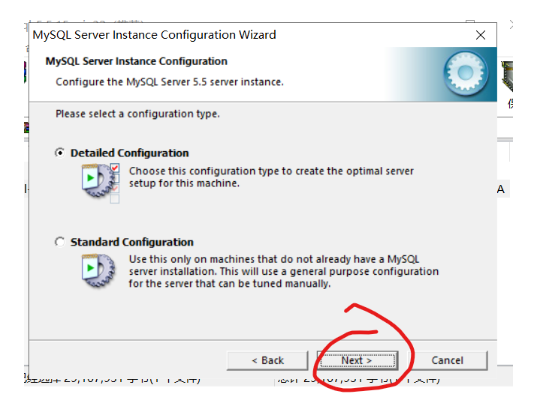This screenshot has width=534, height=407.
Task: Click description 'Choose this configuration type to create'
Action: [x=271, y=177]
